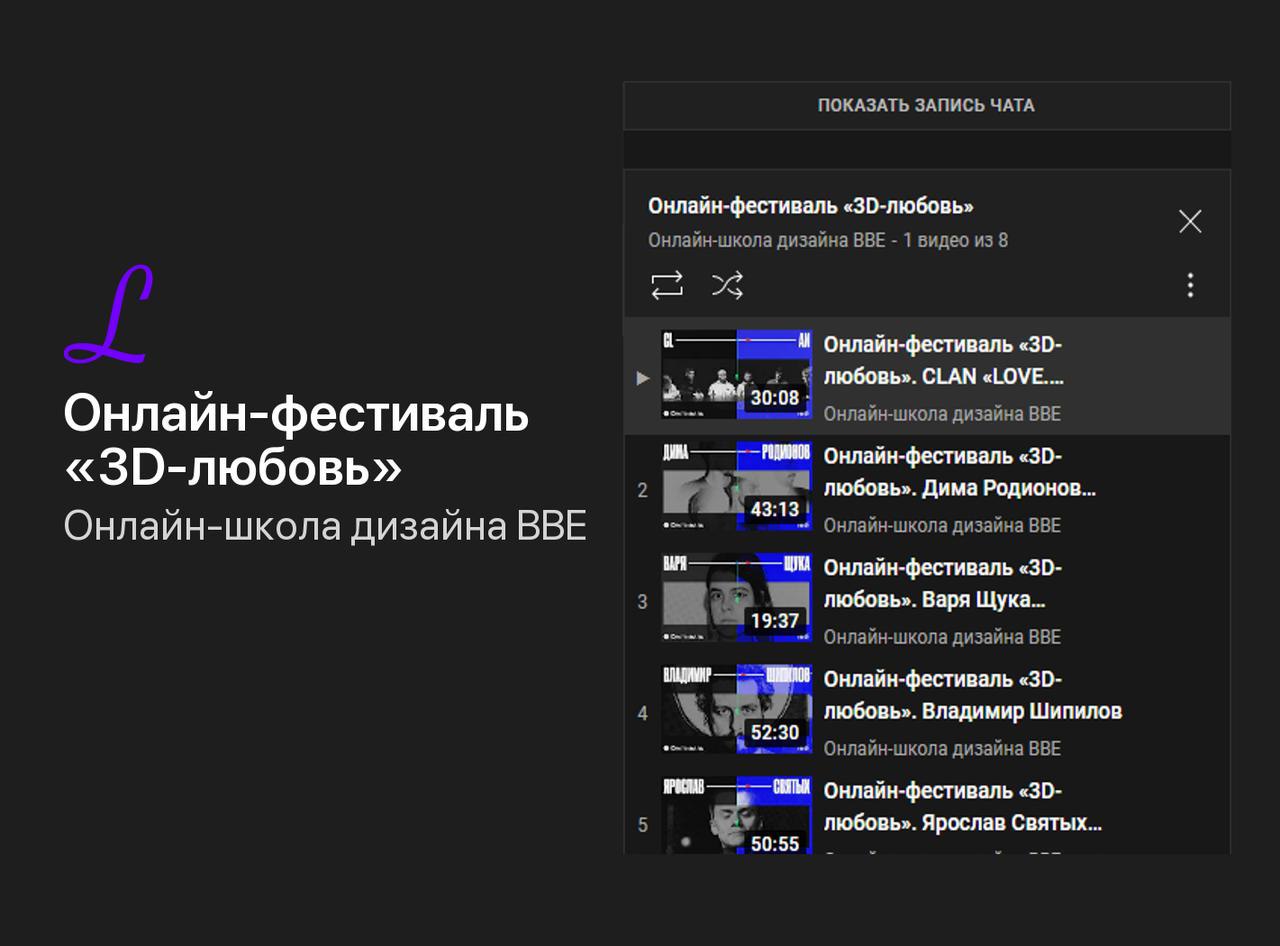Toggle shuffle playlist icon

[727, 286]
